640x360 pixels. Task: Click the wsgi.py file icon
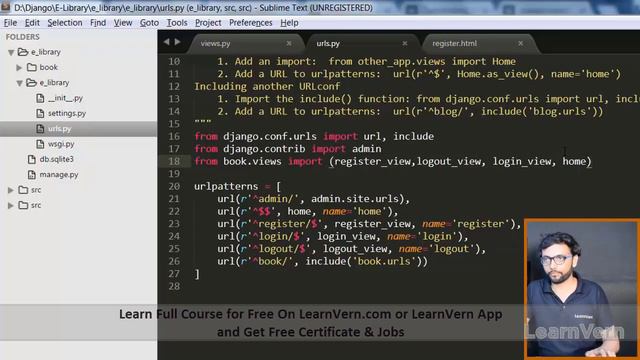40,144
